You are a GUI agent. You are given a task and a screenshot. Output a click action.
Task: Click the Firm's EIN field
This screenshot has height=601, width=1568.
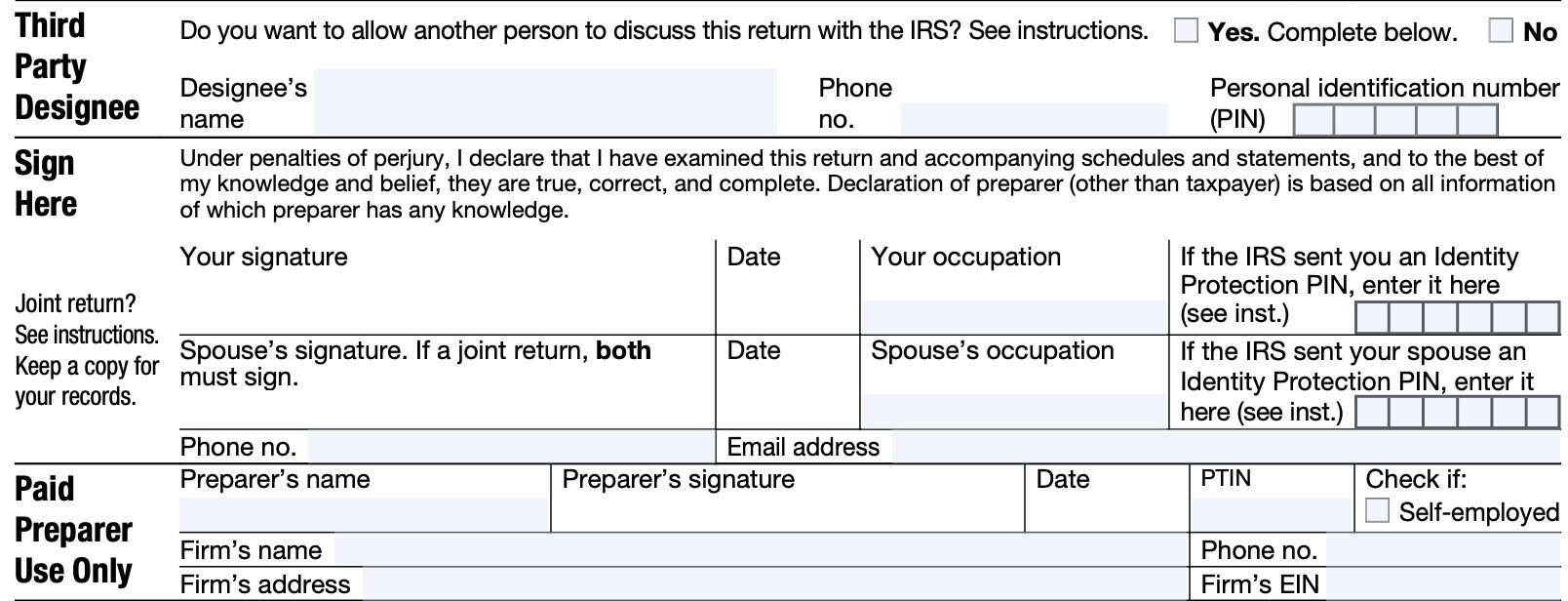(x=1443, y=584)
